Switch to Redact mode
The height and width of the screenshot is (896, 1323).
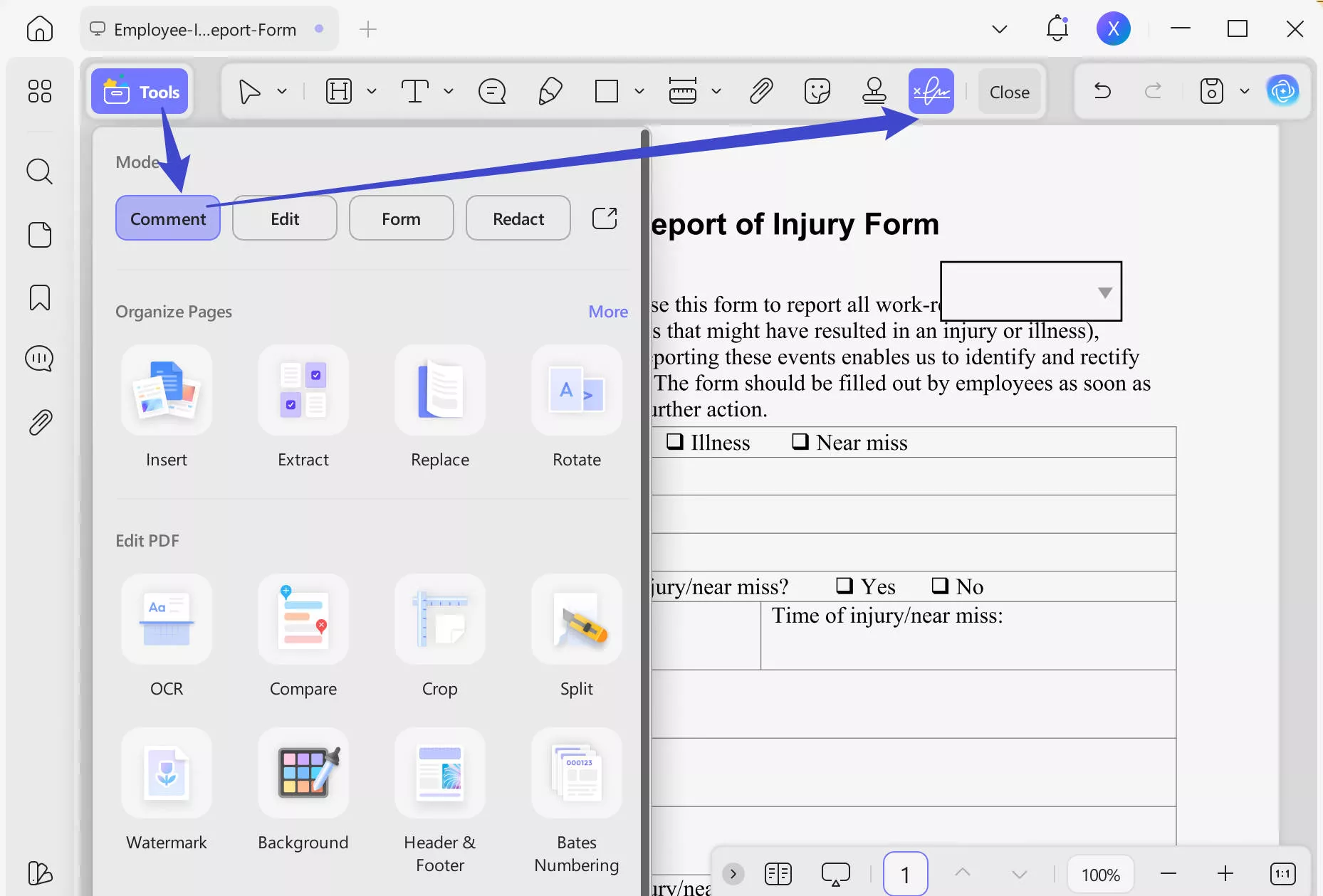click(518, 218)
